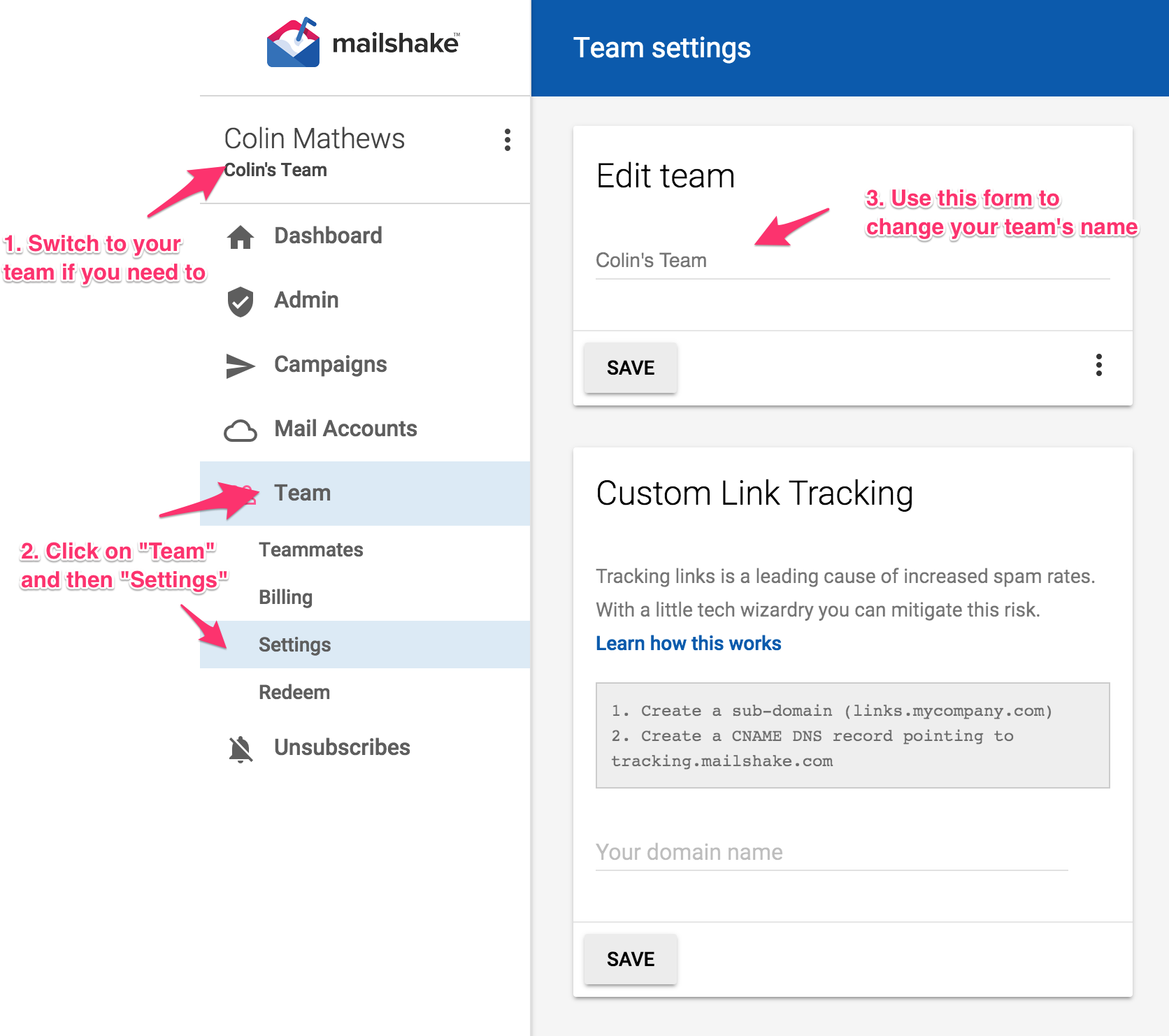Screen dimensions: 1169x1036
Task: Collapse the Team submenu in the sidebar
Action: coord(303,494)
